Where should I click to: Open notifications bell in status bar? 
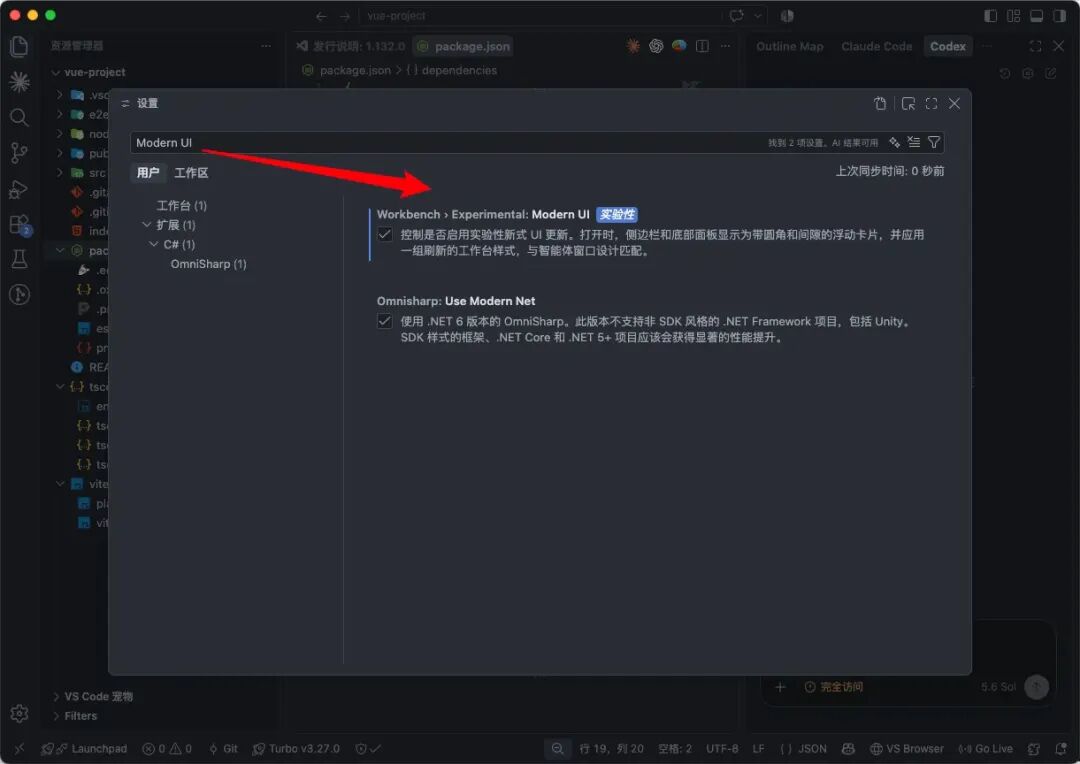[x=1061, y=748]
